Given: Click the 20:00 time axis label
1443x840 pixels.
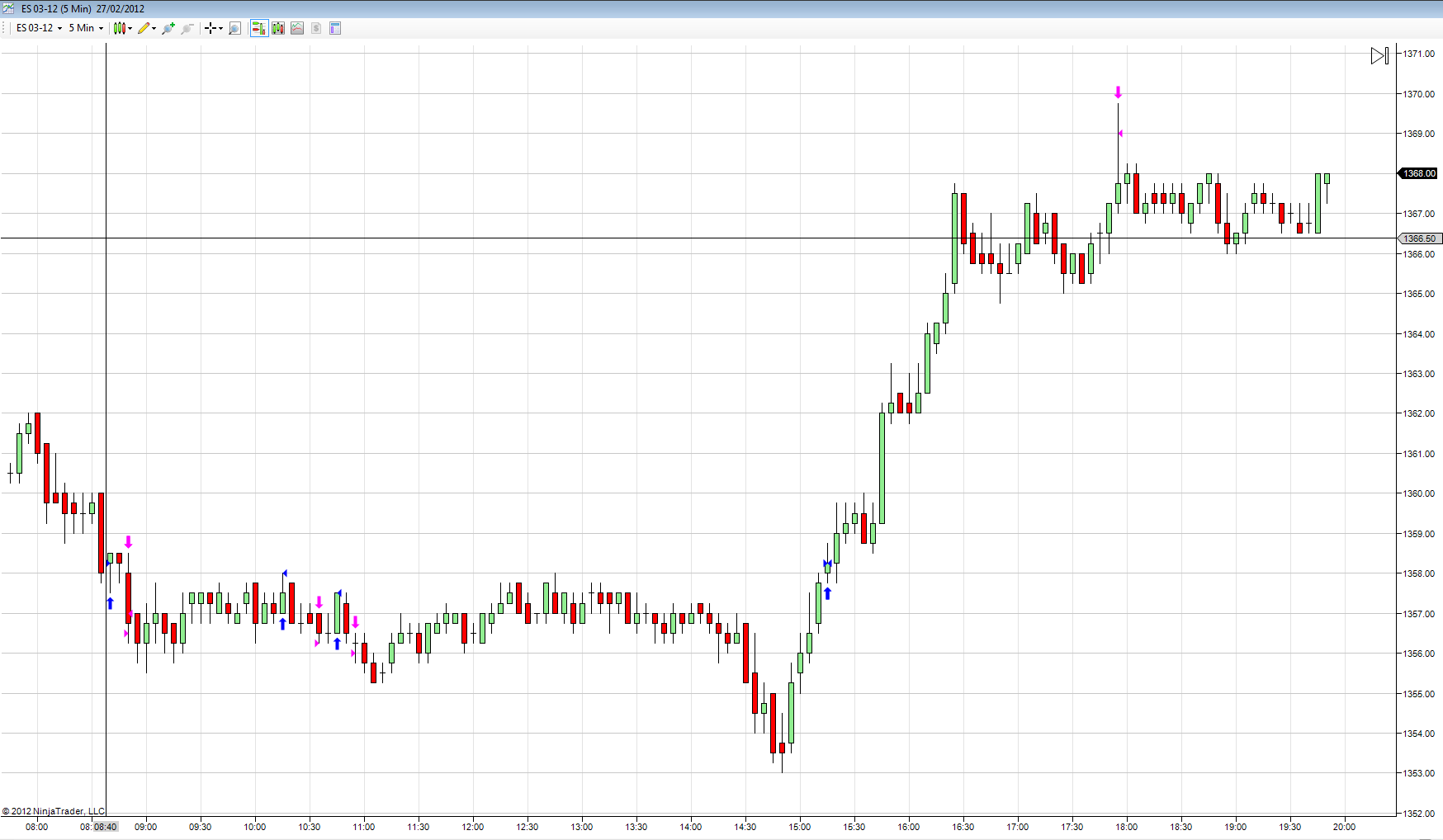Looking at the screenshot, I should (x=1345, y=827).
